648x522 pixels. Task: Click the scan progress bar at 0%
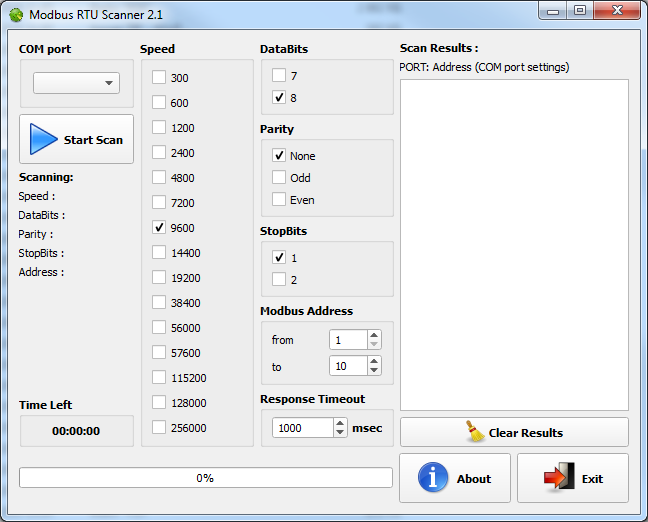coord(205,478)
